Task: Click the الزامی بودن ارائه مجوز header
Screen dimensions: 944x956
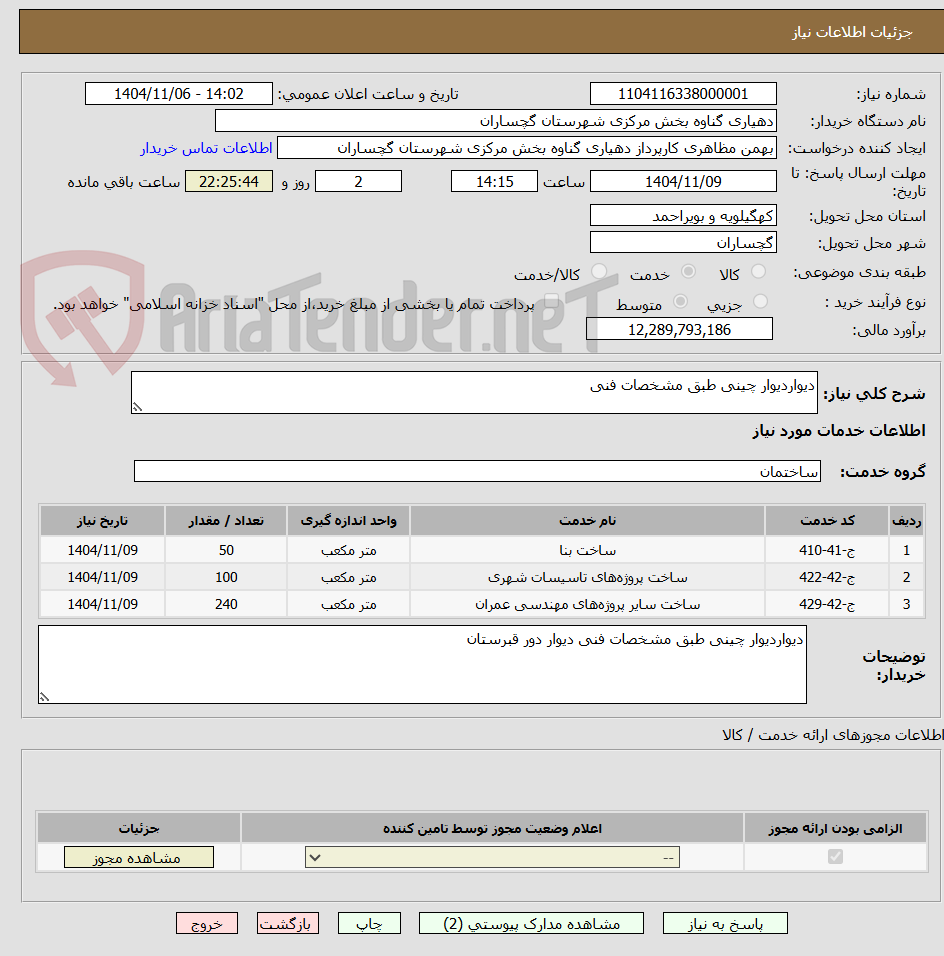Action: (x=835, y=828)
